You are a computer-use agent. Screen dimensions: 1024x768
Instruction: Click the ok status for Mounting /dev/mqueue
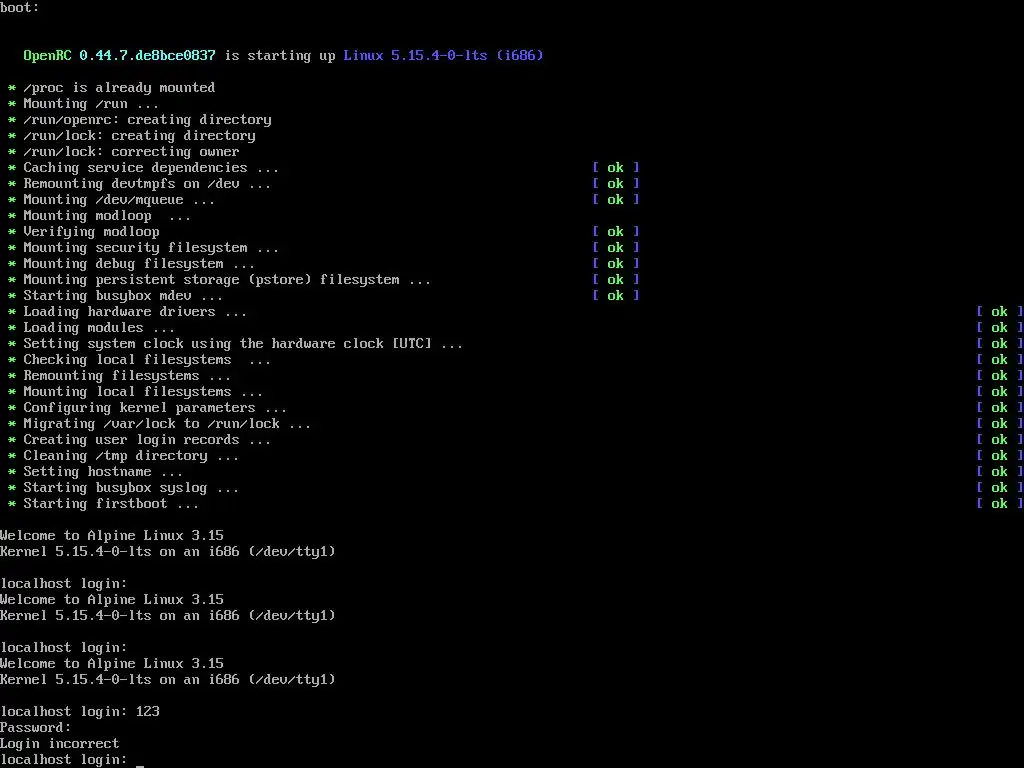pyautogui.click(x=616, y=200)
